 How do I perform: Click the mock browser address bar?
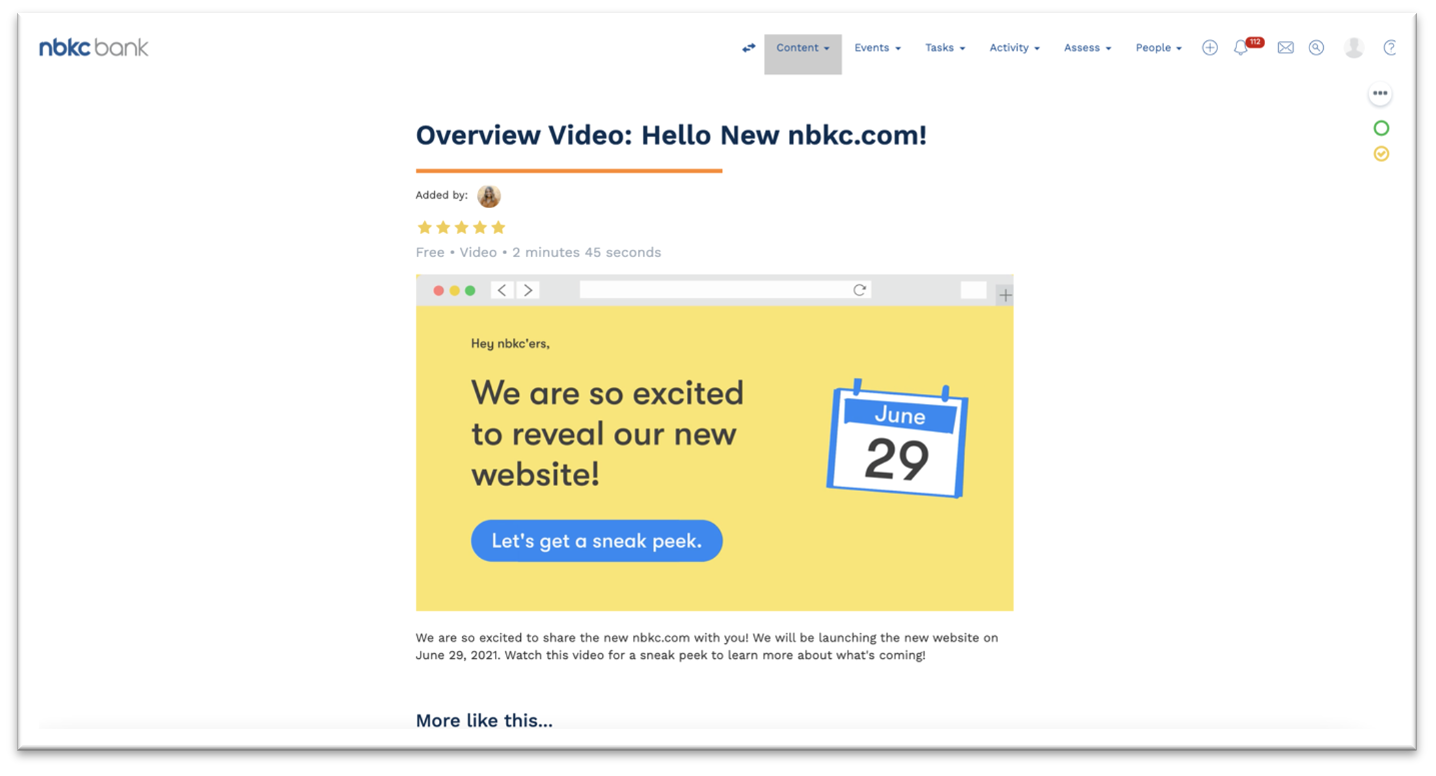[x=725, y=290]
